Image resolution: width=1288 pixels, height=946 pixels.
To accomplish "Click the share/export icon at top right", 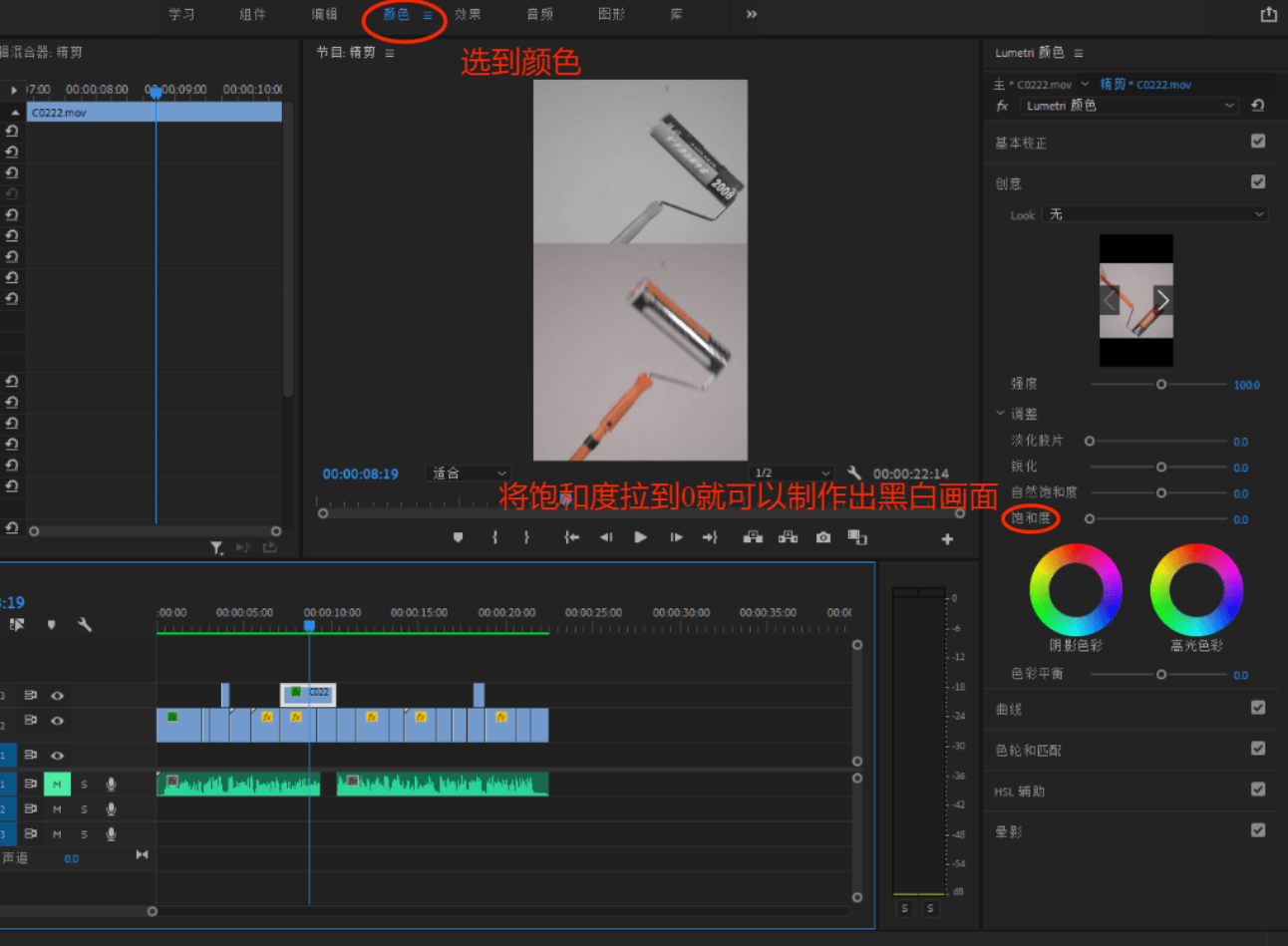I will [x=1268, y=14].
